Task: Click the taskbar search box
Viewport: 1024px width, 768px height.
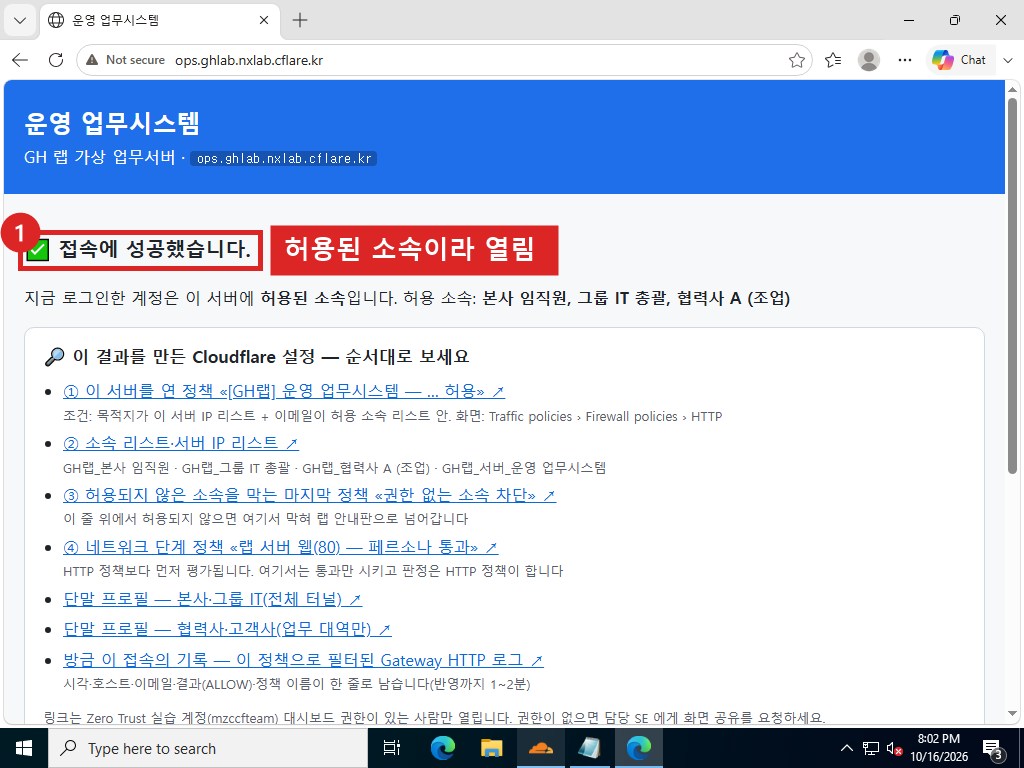Action: [208, 748]
